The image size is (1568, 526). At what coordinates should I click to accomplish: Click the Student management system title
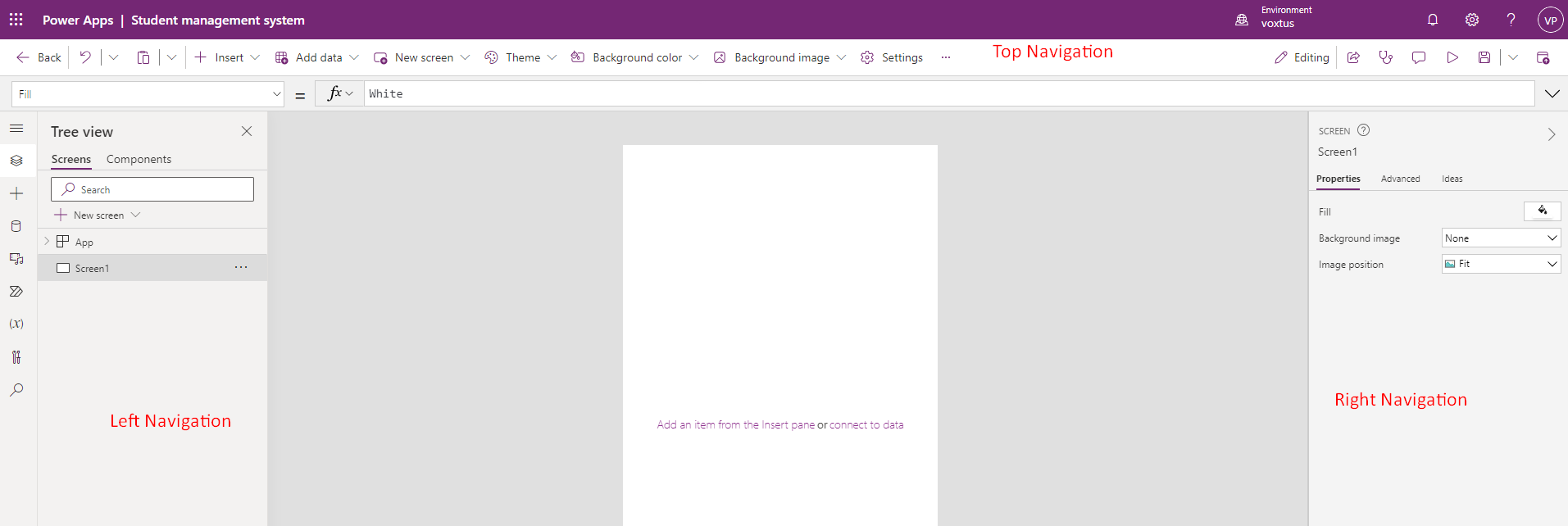pyautogui.click(x=218, y=20)
